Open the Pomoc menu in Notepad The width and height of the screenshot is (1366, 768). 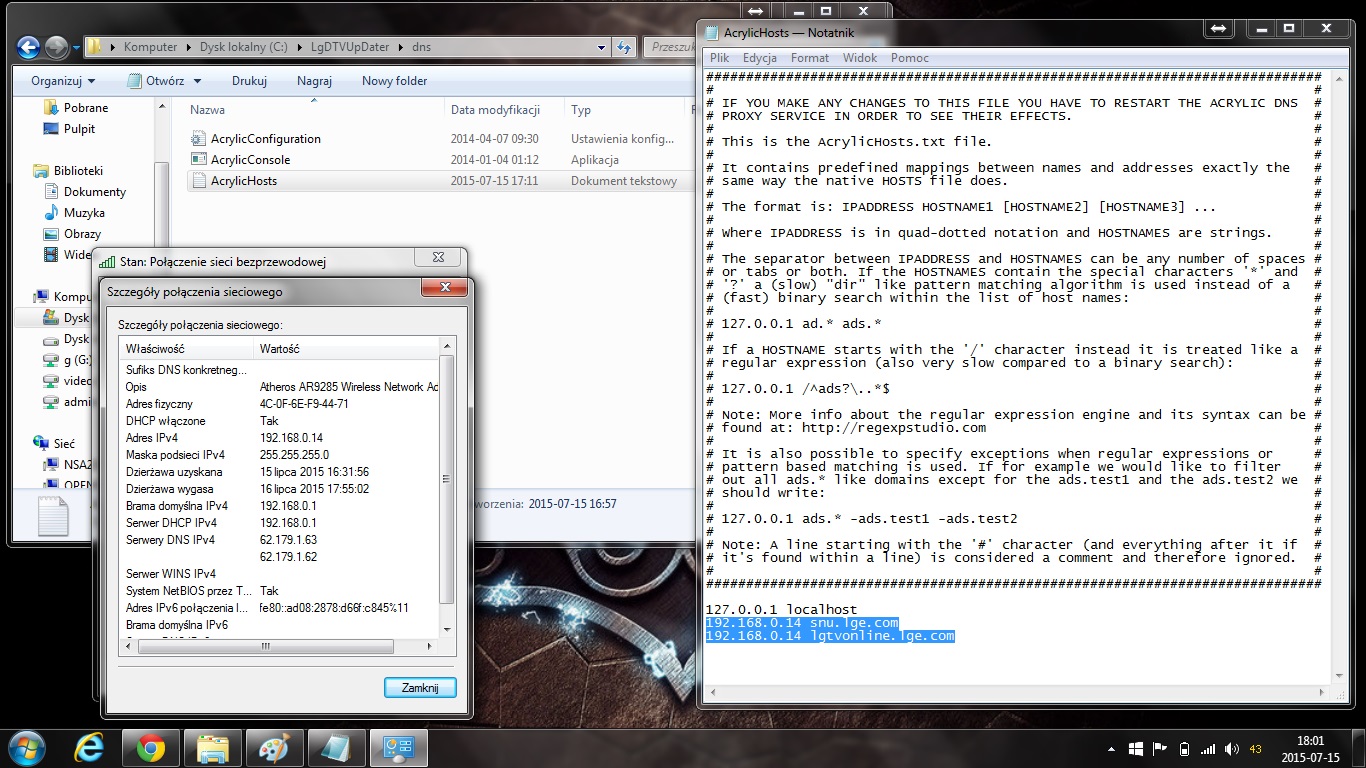tap(910, 58)
